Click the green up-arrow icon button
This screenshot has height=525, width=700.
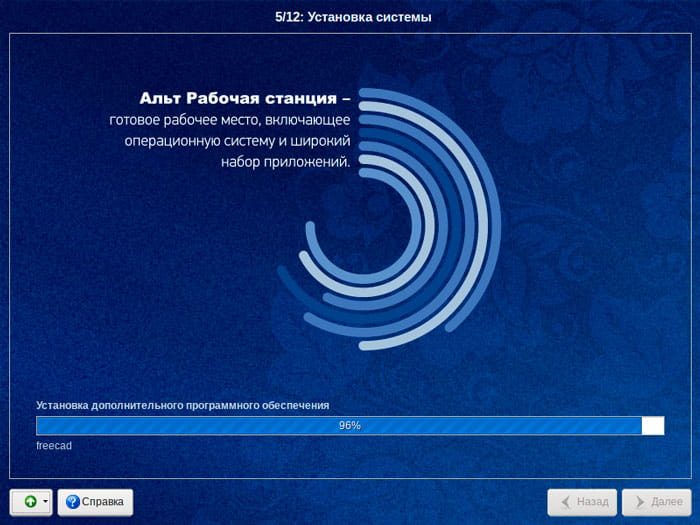pyautogui.click(x=30, y=502)
